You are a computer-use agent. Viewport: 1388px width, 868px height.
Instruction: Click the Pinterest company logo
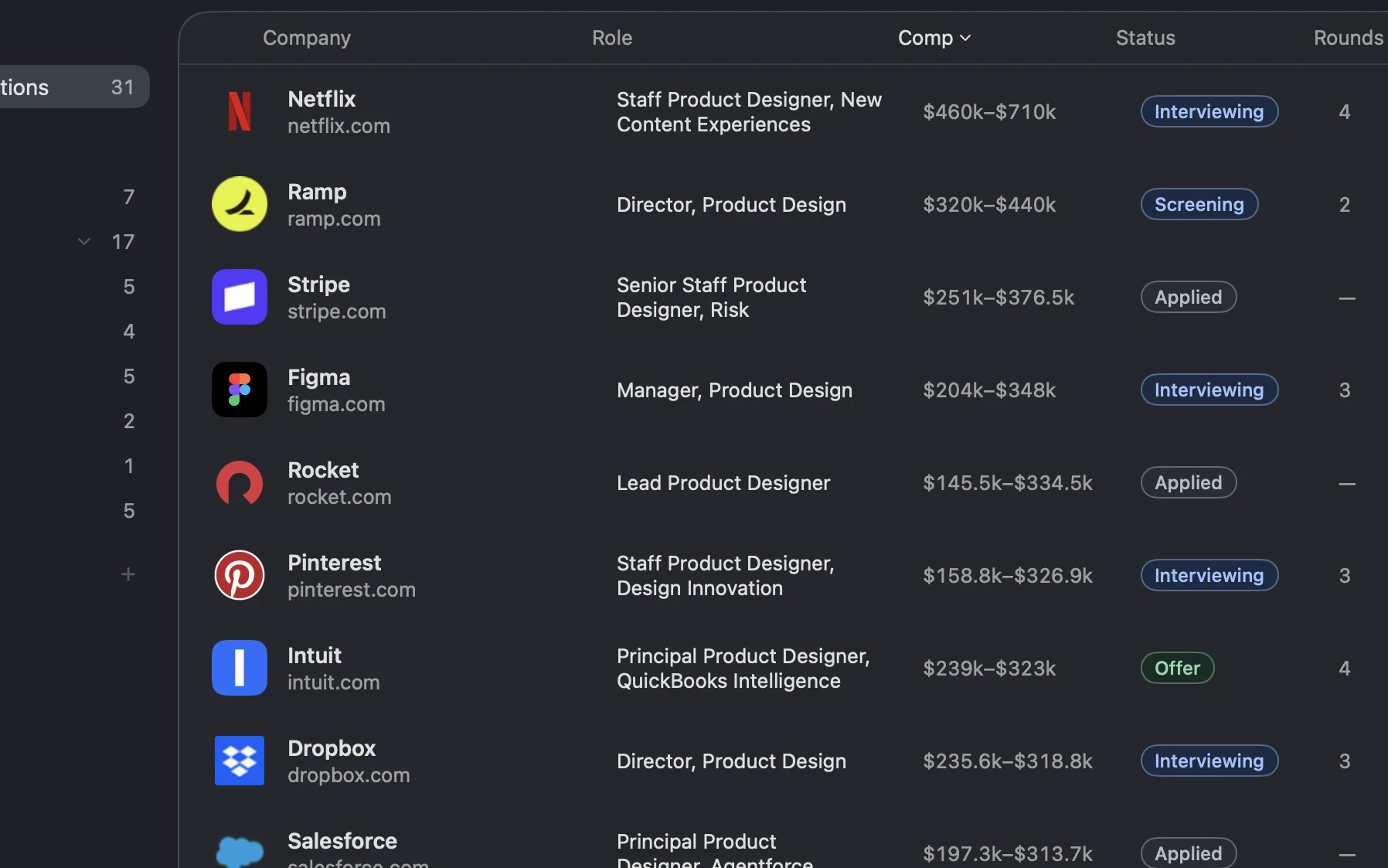(x=240, y=575)
